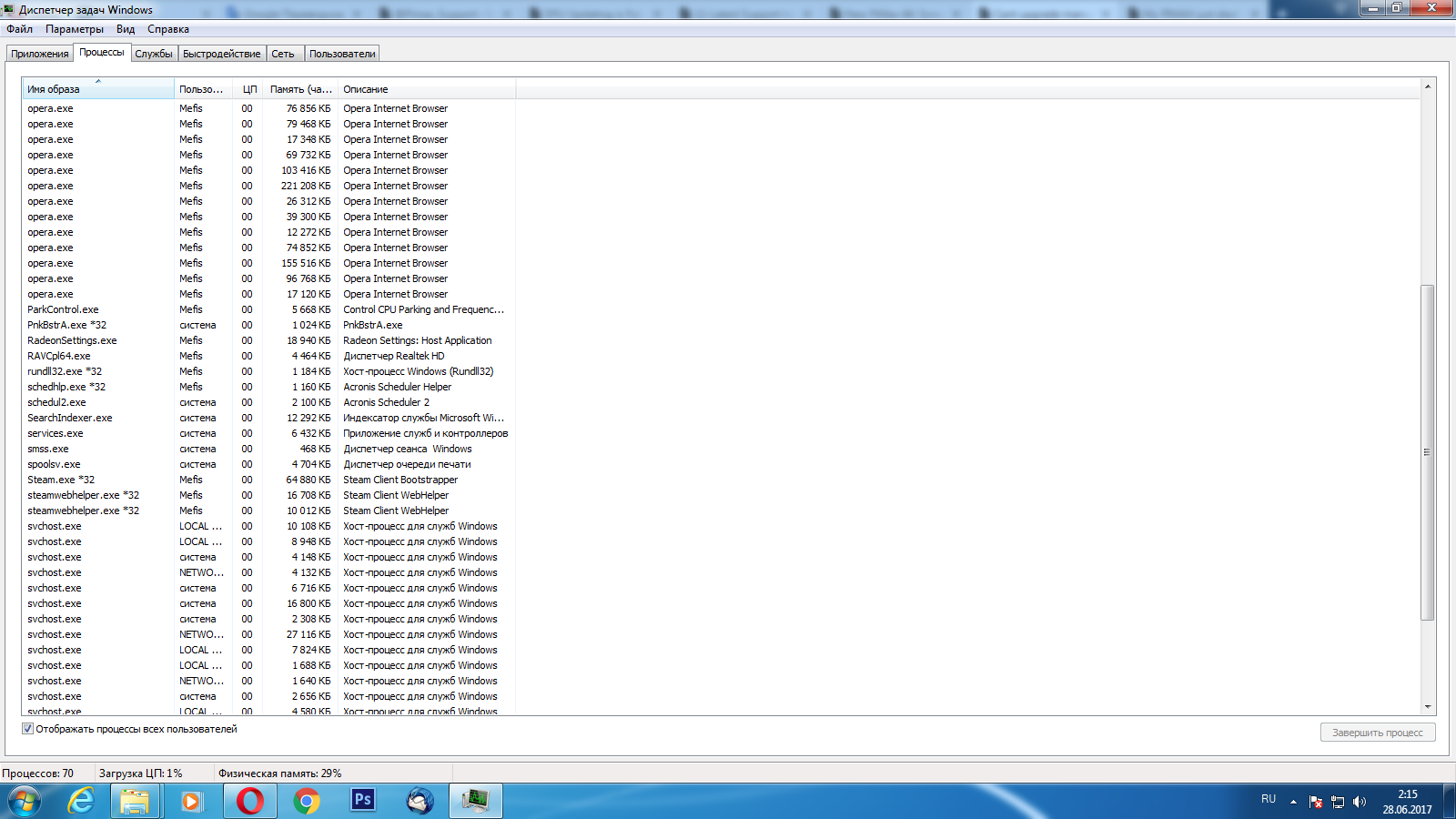Select the smss.exe process
The width and height of the screenshot is (1456, 819).
point(268,449)
